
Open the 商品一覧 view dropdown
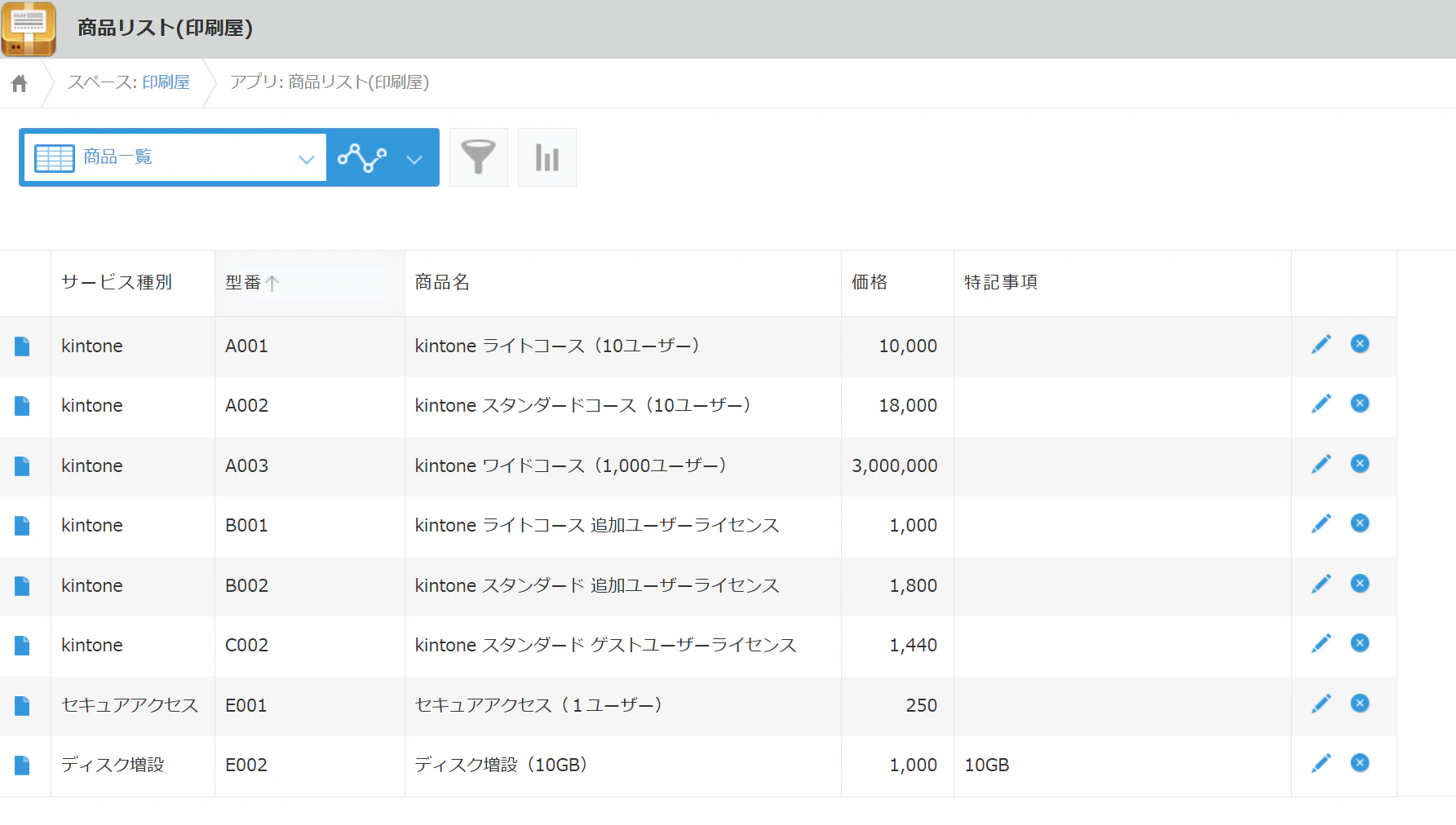click(x=175, y=157)
